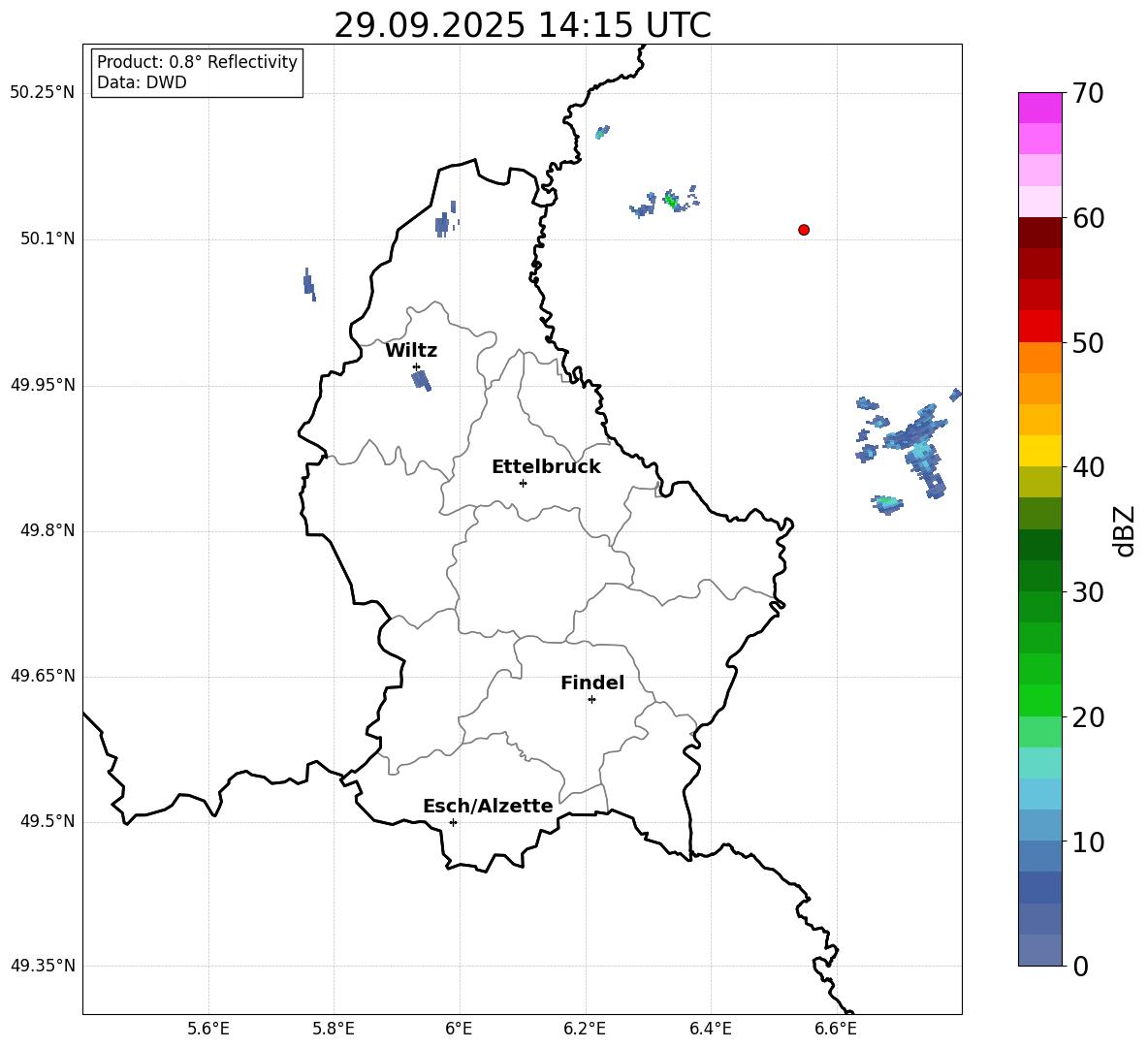This screenshot has width=1148, height=1048.
Task: Click the 6.4°E longitude label
Action: [x=710, y=1029]
